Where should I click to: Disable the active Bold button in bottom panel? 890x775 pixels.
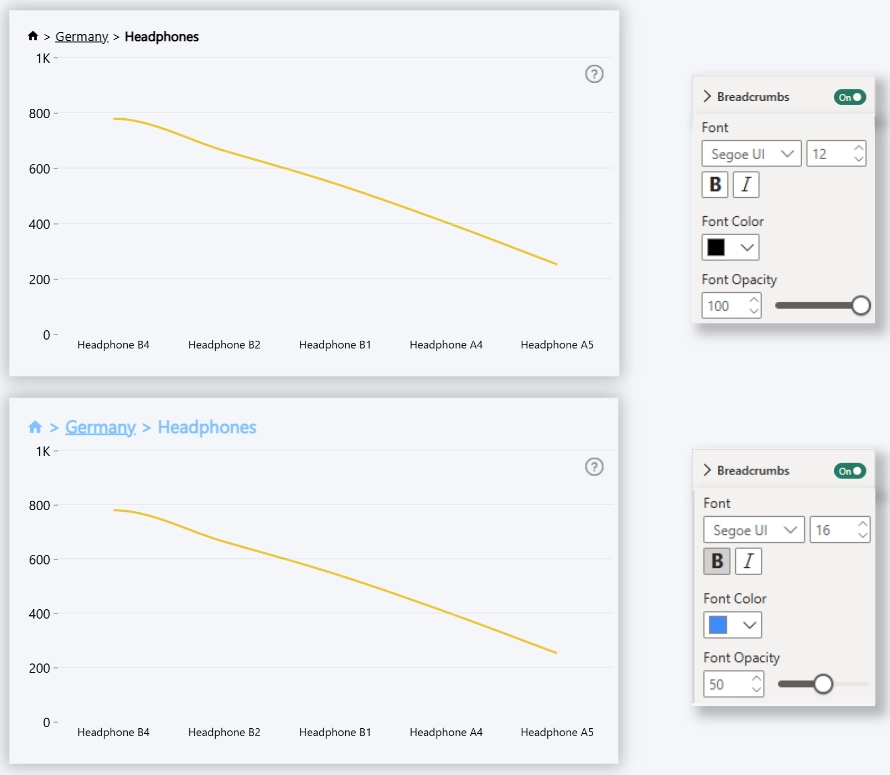[717, 561]
